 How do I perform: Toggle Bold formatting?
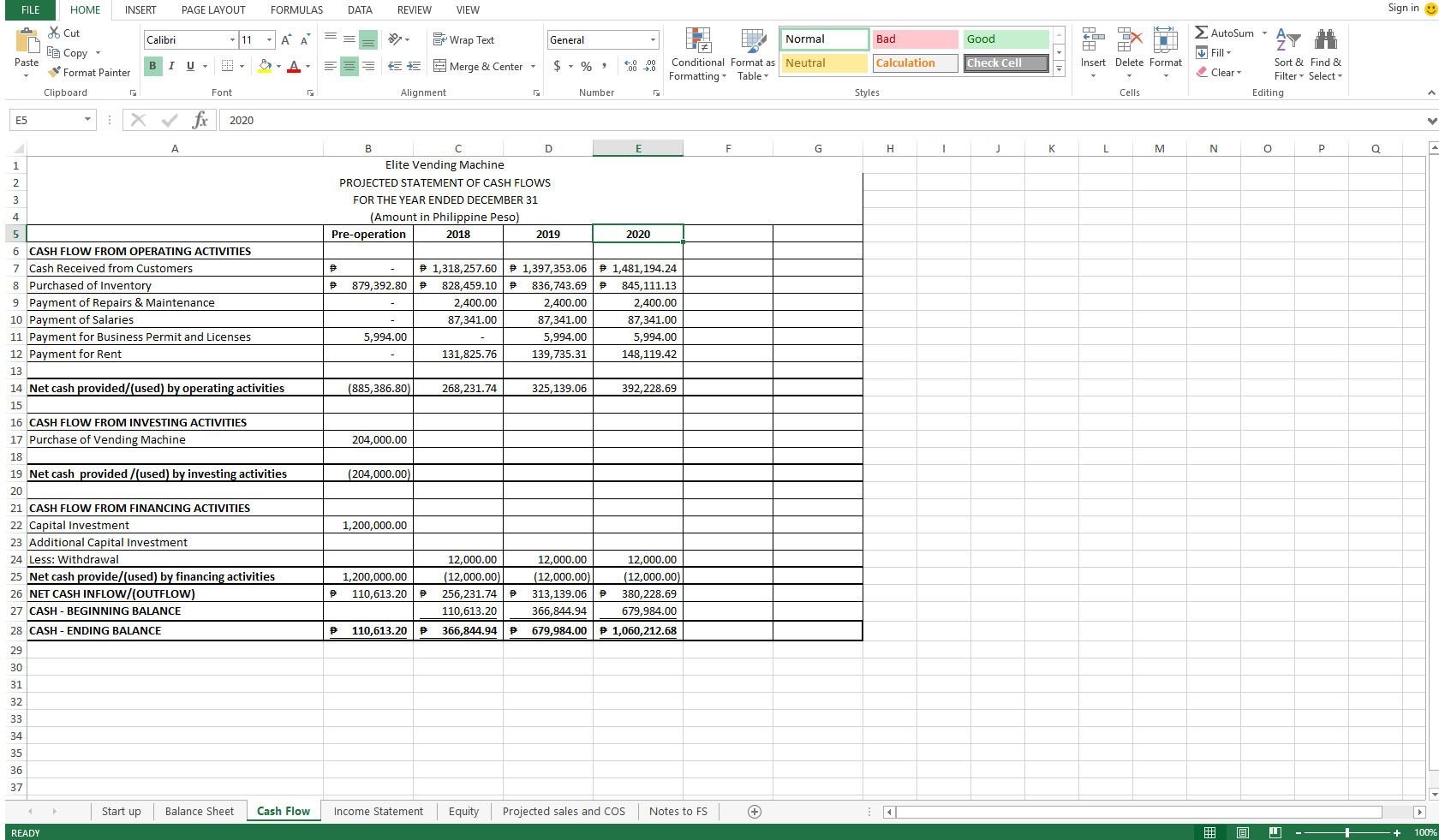point(152,66)
